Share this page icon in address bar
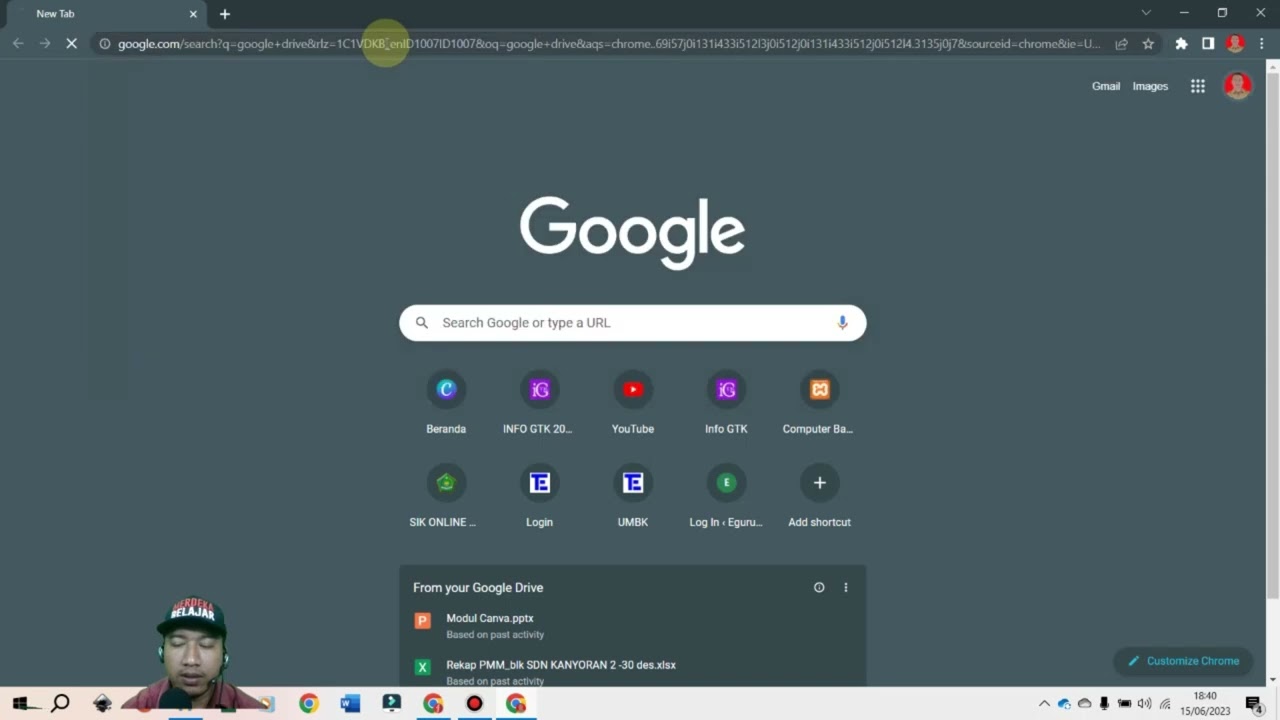 point(1121,44)
